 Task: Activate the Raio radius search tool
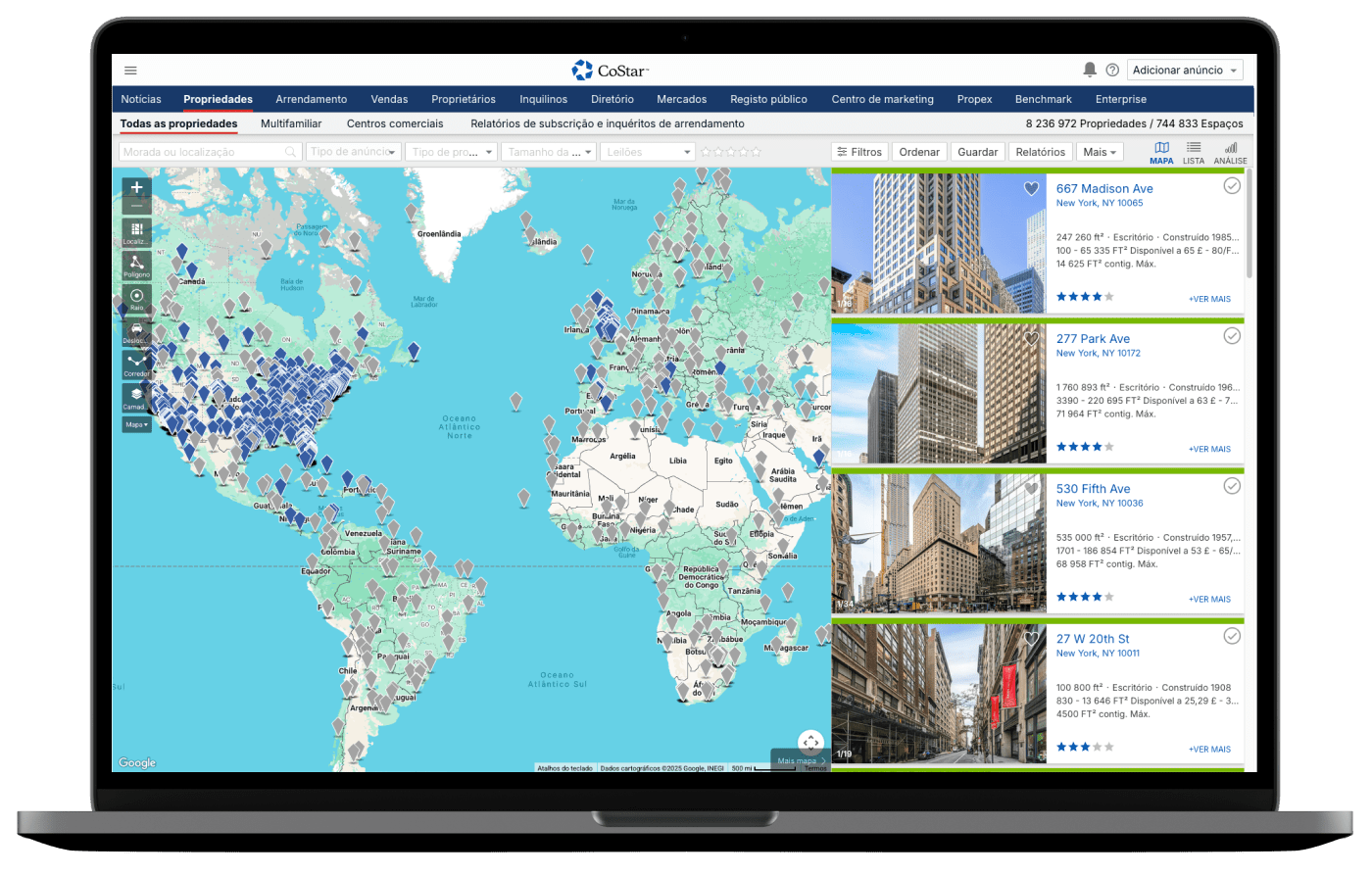point(136,297)
